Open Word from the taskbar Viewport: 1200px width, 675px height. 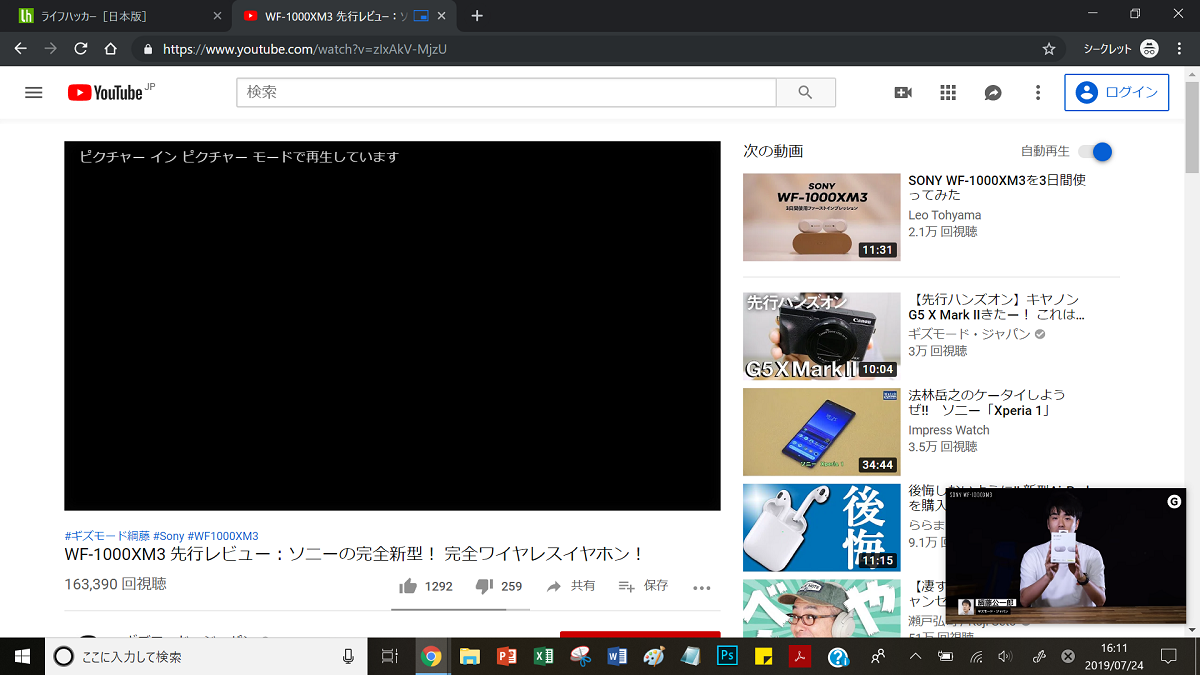pos(617,656)
